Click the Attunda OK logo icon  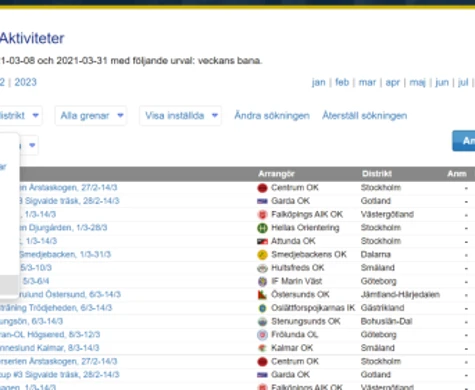coord(262,241)
